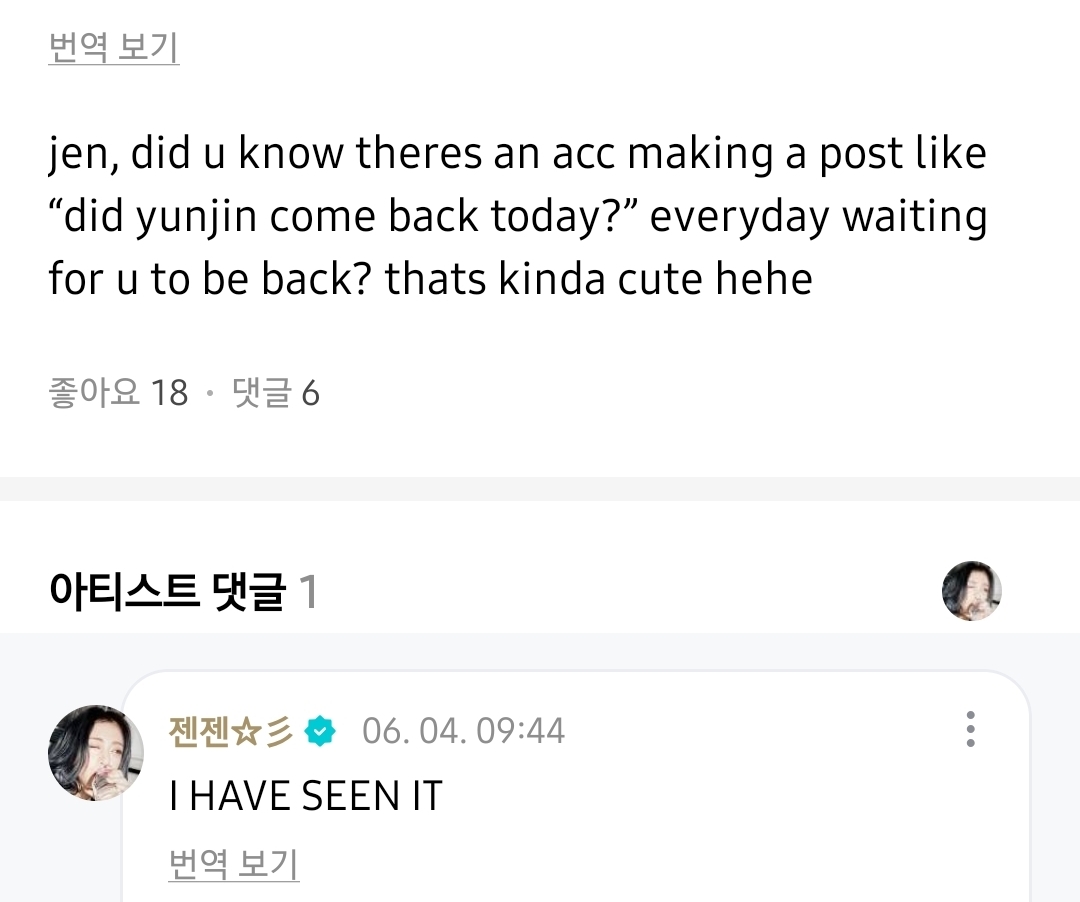
Task: Tap the quoted line "did yunjin come back today?"
Action: coord(341,216)
